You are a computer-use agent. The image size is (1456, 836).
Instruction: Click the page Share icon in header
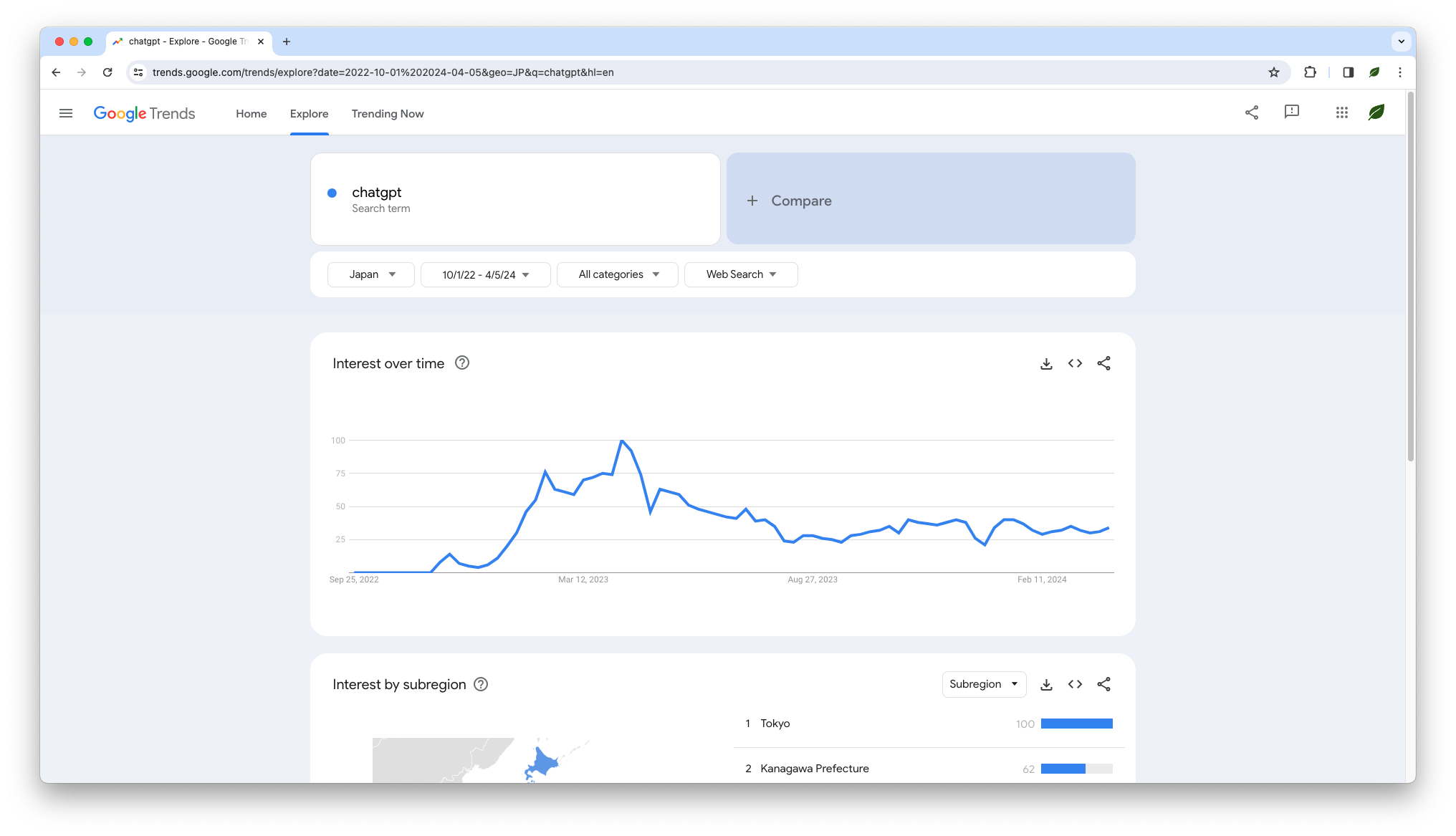(x=1252, y=112)
